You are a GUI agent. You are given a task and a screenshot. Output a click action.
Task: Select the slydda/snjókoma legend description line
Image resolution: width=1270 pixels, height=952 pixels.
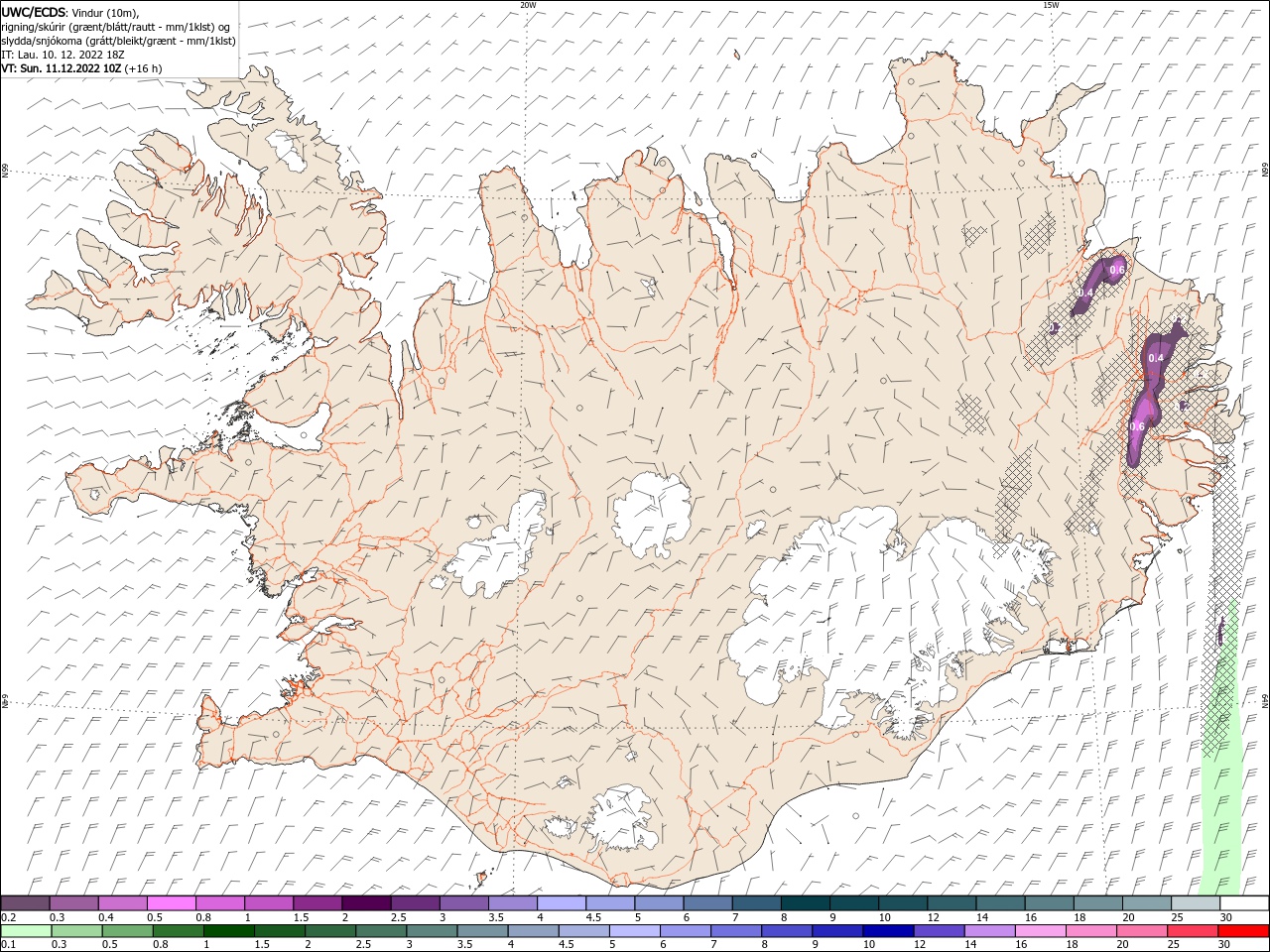(x=119, y=41)
